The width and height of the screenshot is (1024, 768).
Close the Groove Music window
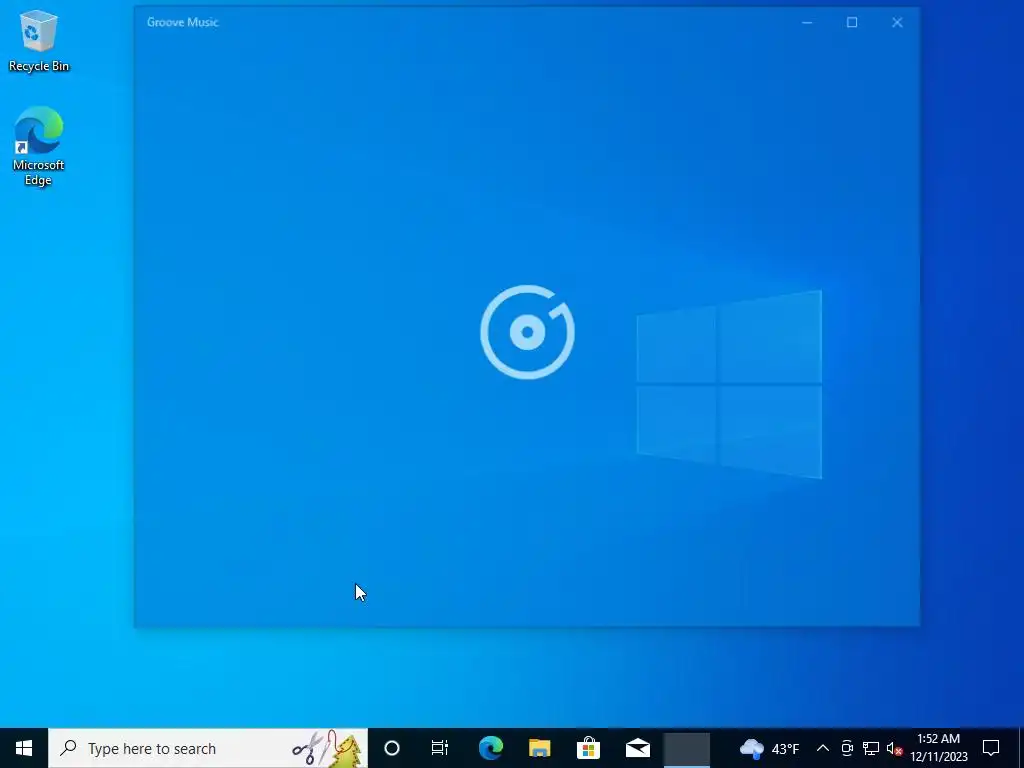pos(897,22)
